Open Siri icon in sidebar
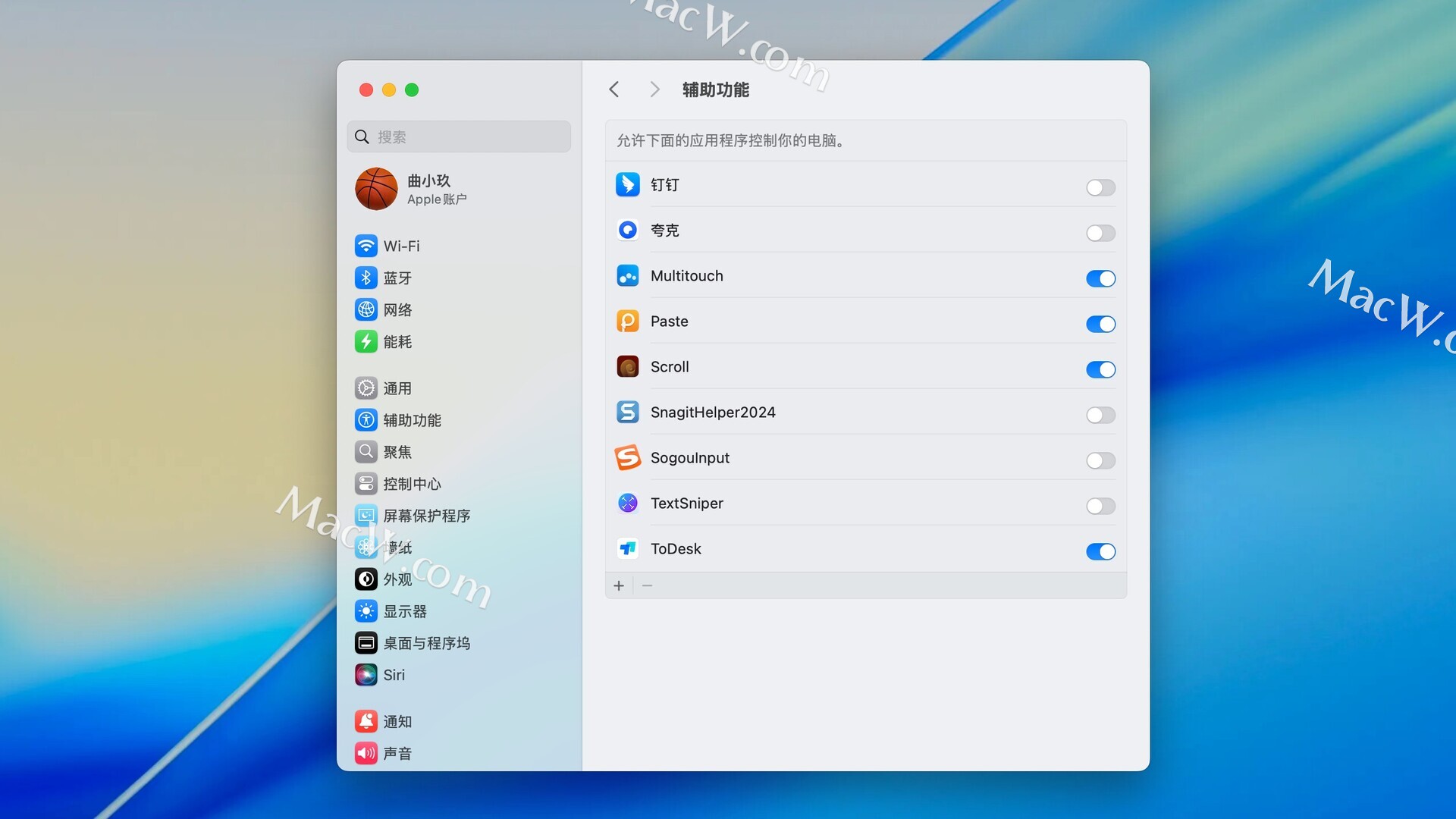 [x=366, y=675]
